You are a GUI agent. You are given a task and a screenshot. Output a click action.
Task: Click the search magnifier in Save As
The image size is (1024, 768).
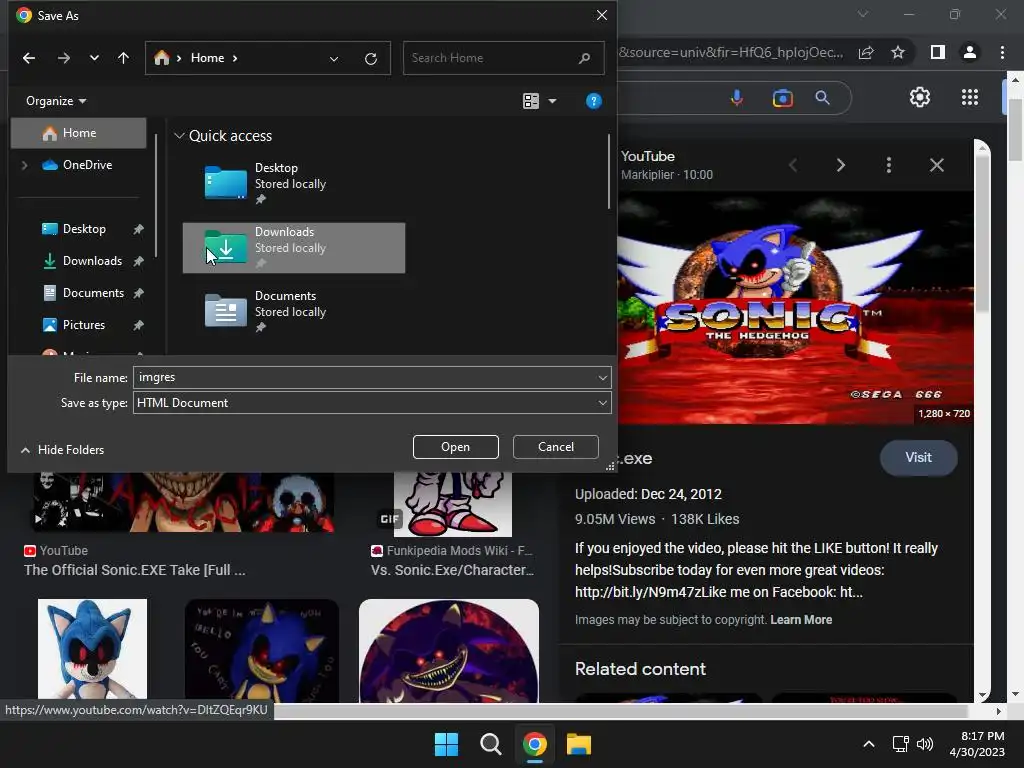click(584, 58)
